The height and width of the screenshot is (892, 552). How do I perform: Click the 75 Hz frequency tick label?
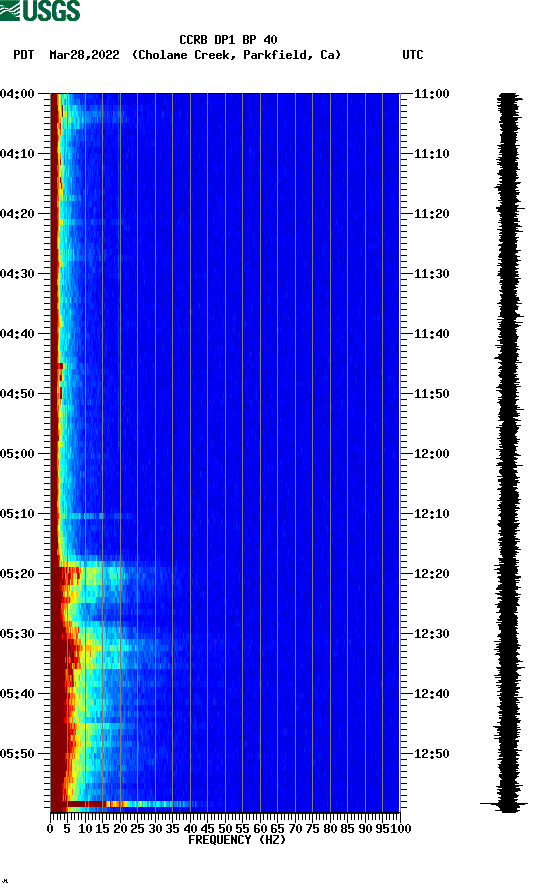pos(312,829)
